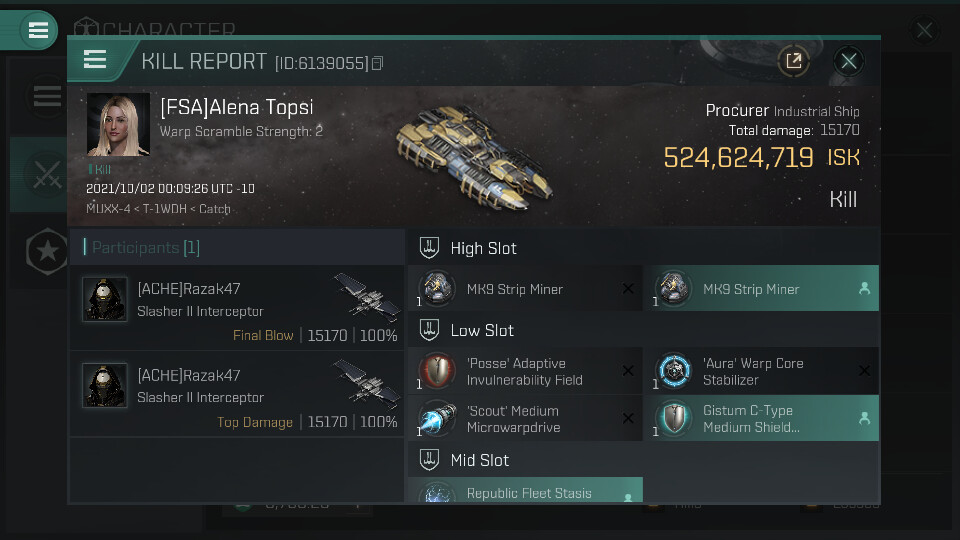This screenshot has height=540, width=960.
Task: Collapse the High Slot section
Action: point(430,248)
